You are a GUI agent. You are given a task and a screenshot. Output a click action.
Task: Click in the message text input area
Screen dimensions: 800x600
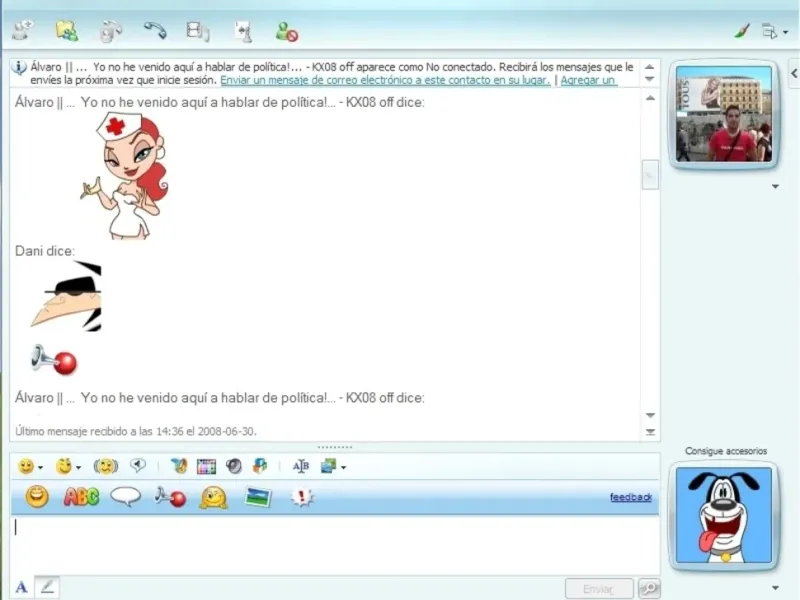335,544
